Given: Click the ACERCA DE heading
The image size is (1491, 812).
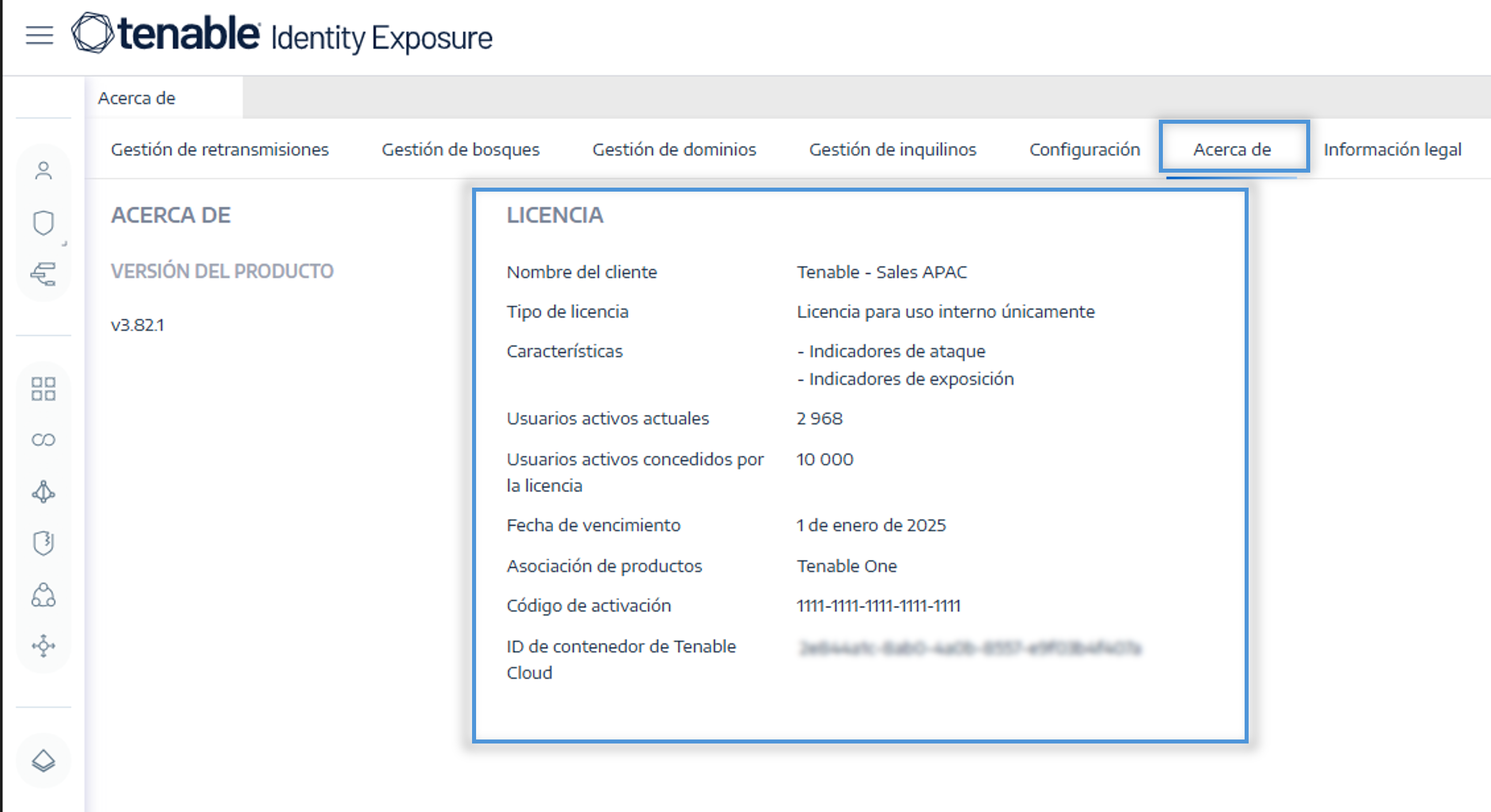Looking at the screenshot, I should pyautogui.click(x=171, y=215).
